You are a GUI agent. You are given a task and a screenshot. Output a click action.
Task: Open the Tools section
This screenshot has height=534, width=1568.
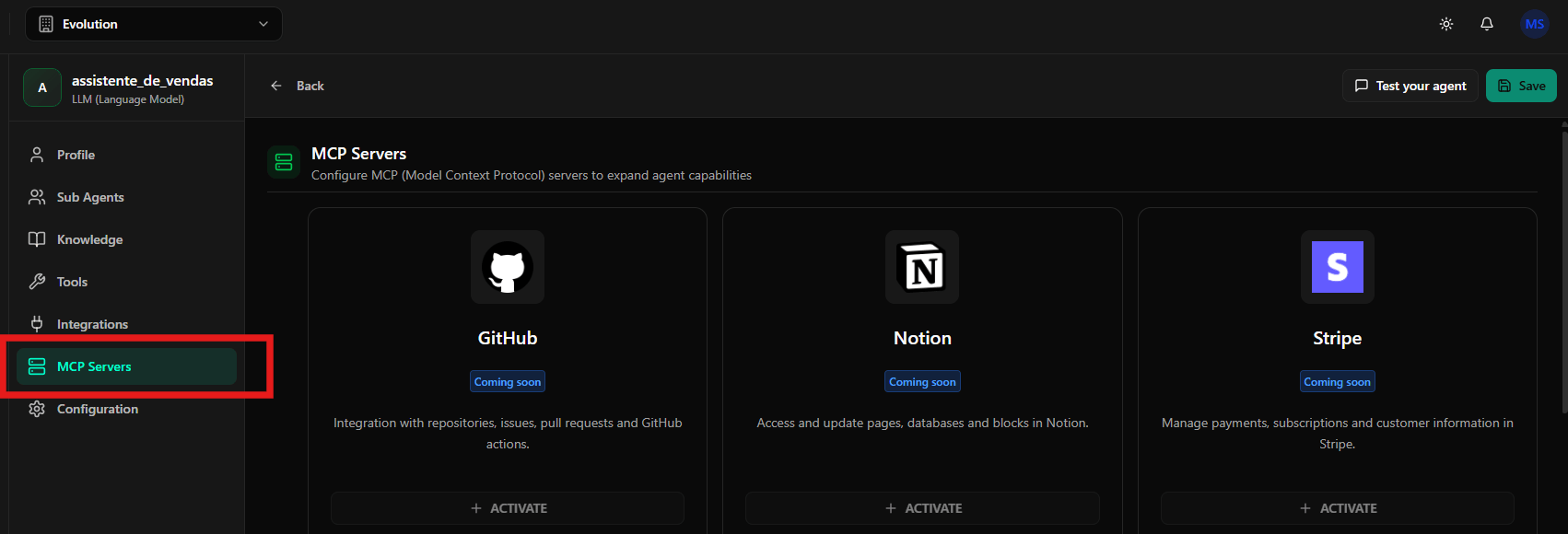coord(126,282)
